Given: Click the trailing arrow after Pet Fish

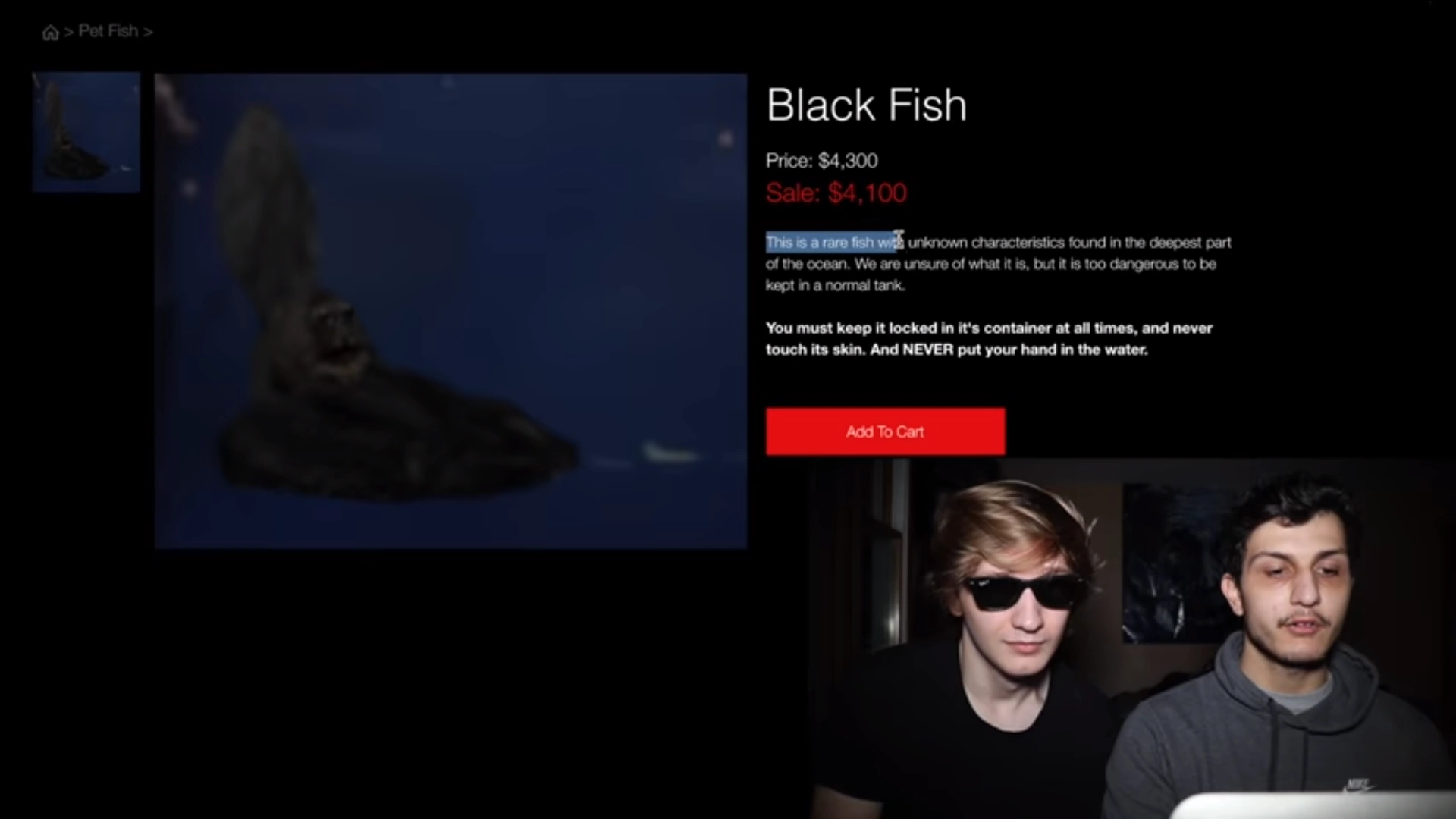Looking at the screenshot, I should click(x=148, y=32).
